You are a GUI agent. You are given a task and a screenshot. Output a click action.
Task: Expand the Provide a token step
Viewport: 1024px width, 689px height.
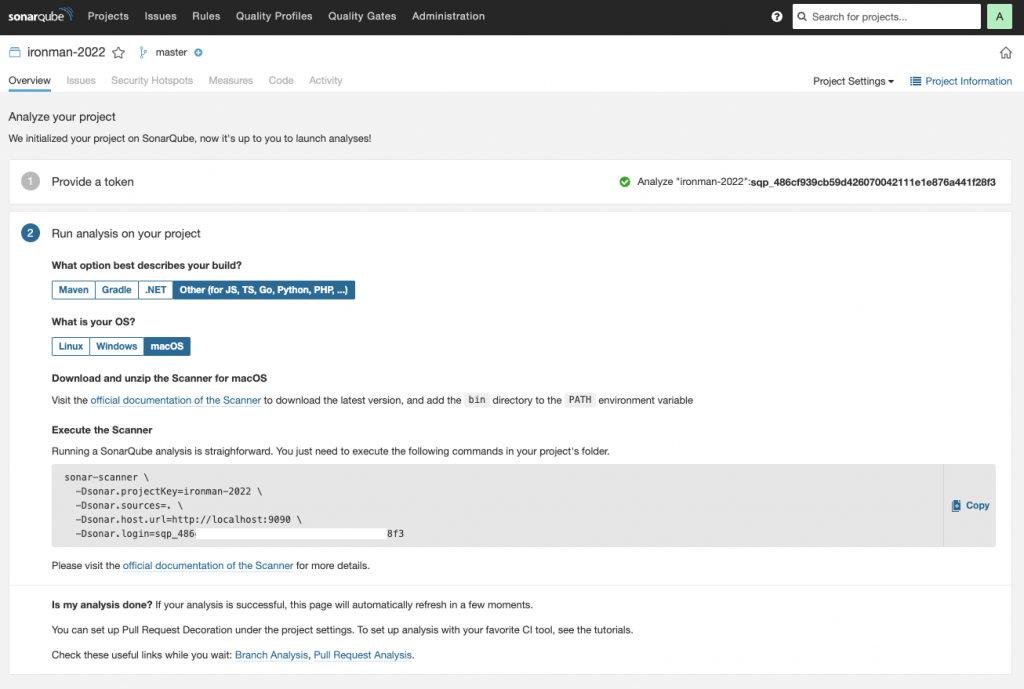point(93,182)
